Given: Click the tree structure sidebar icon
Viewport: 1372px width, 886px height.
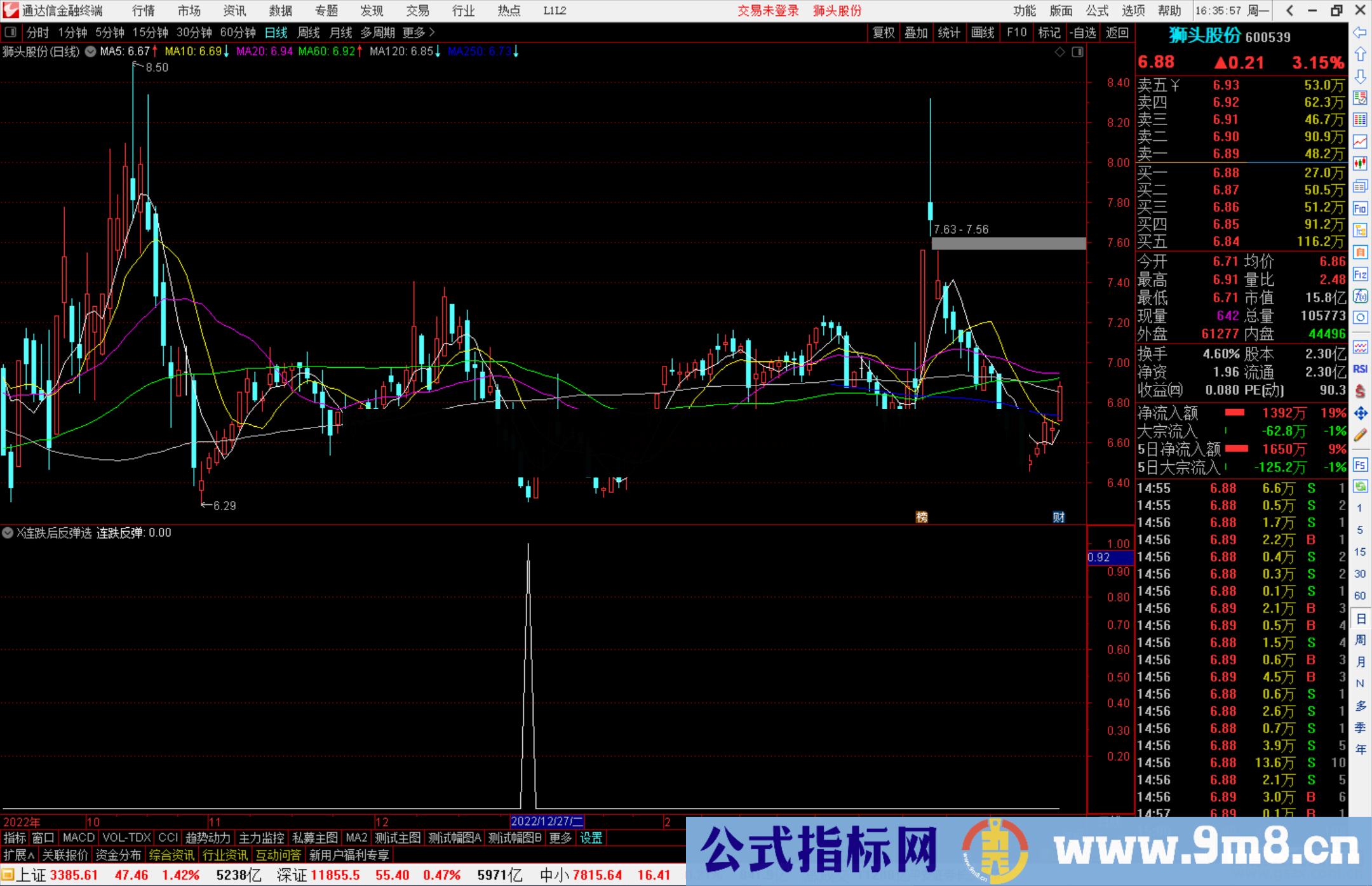Looking at the screenshot, I should (1360, 230).
